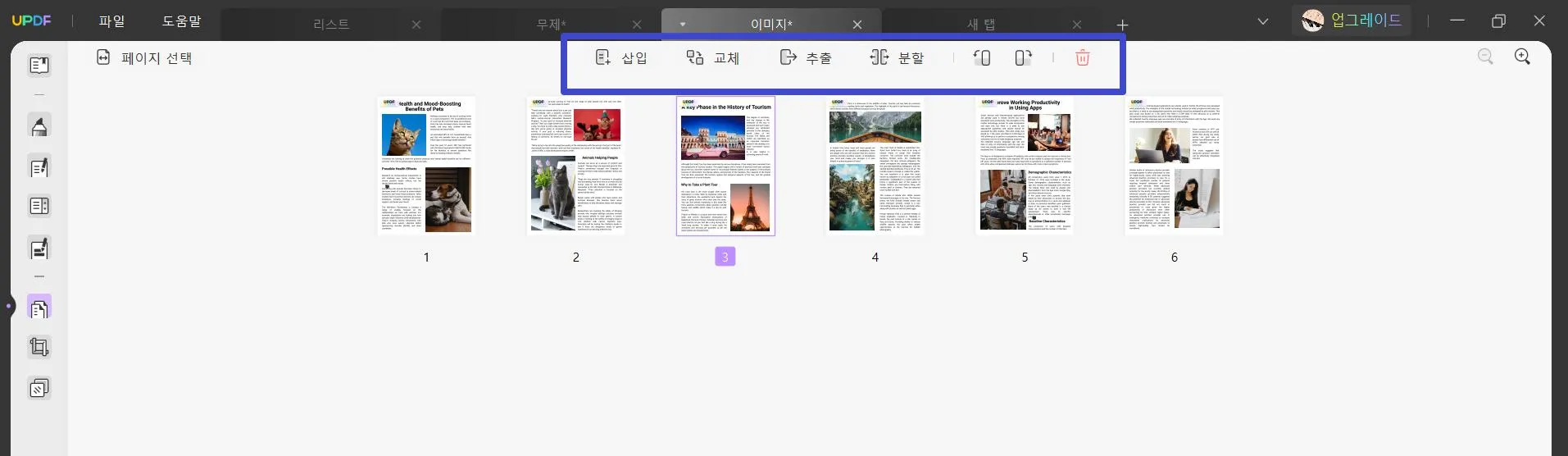Open form/prepare tool with two-column page icon
This screenshot has height=456, width=1568.
[x=39, y=206]
